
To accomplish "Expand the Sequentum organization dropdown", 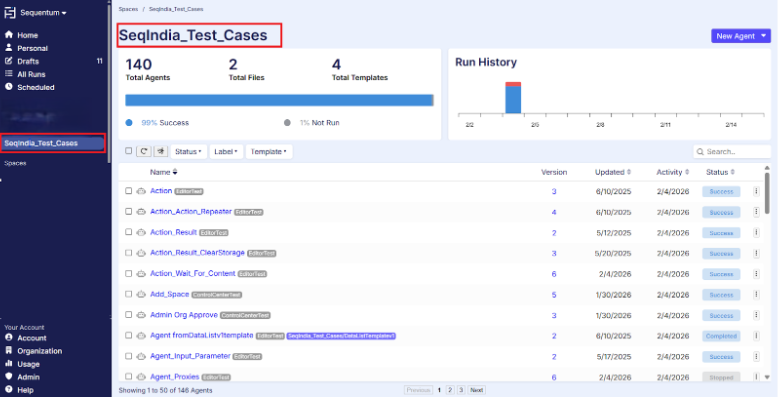I will point(43,12).
